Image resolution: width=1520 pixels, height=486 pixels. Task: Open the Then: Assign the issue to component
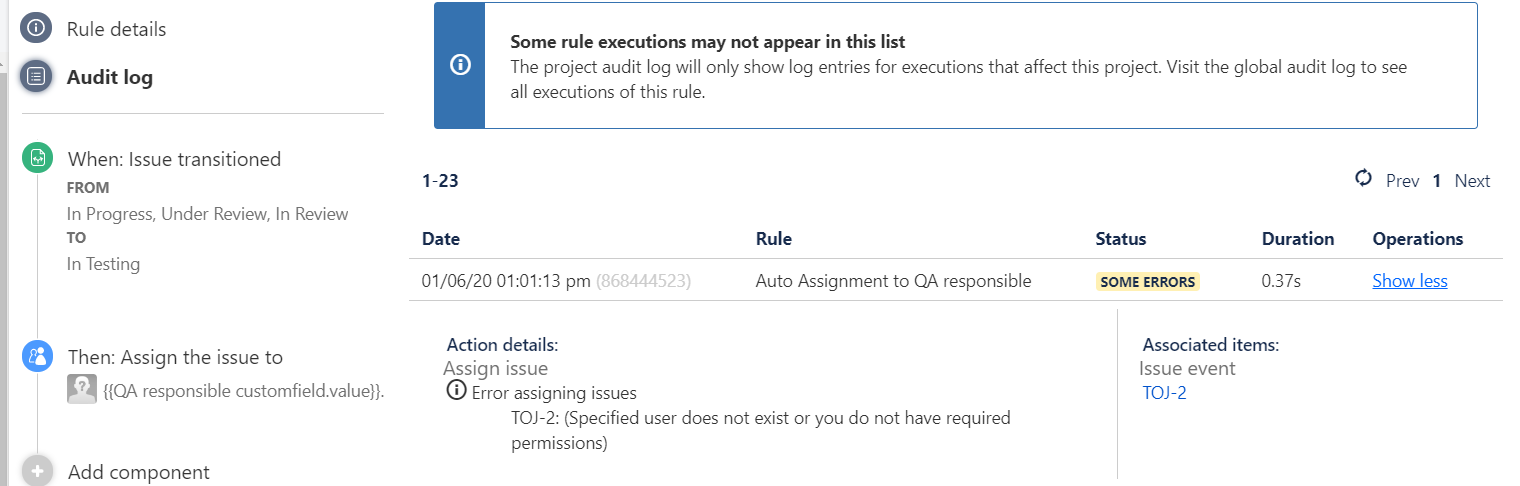175,357
